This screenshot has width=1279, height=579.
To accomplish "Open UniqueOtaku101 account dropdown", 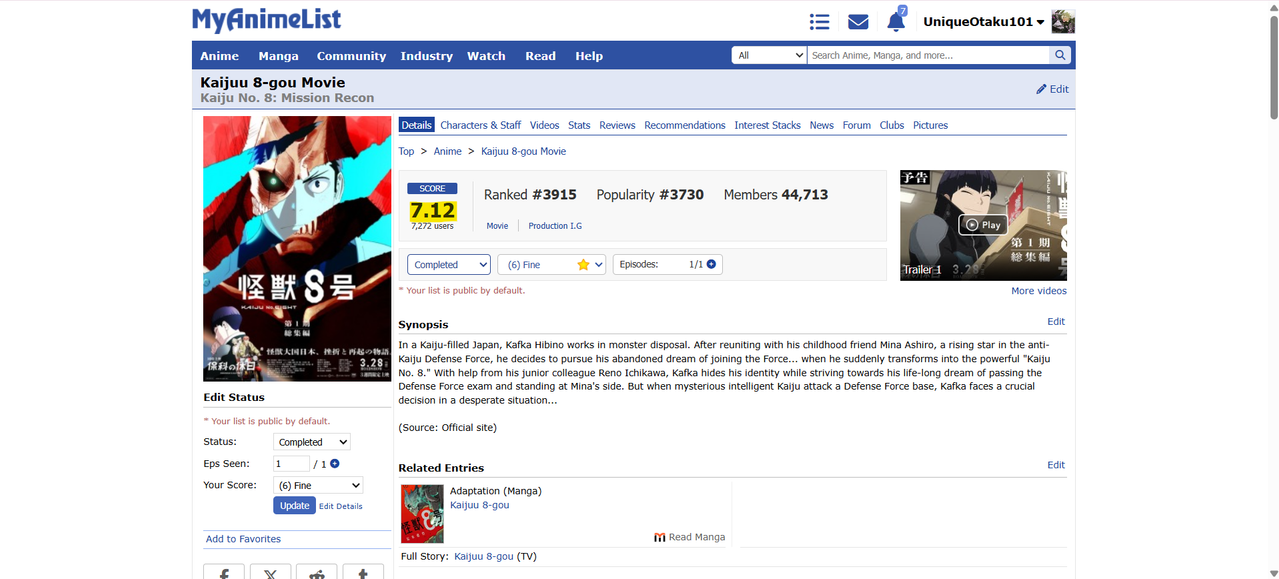I will click(984, 22).
